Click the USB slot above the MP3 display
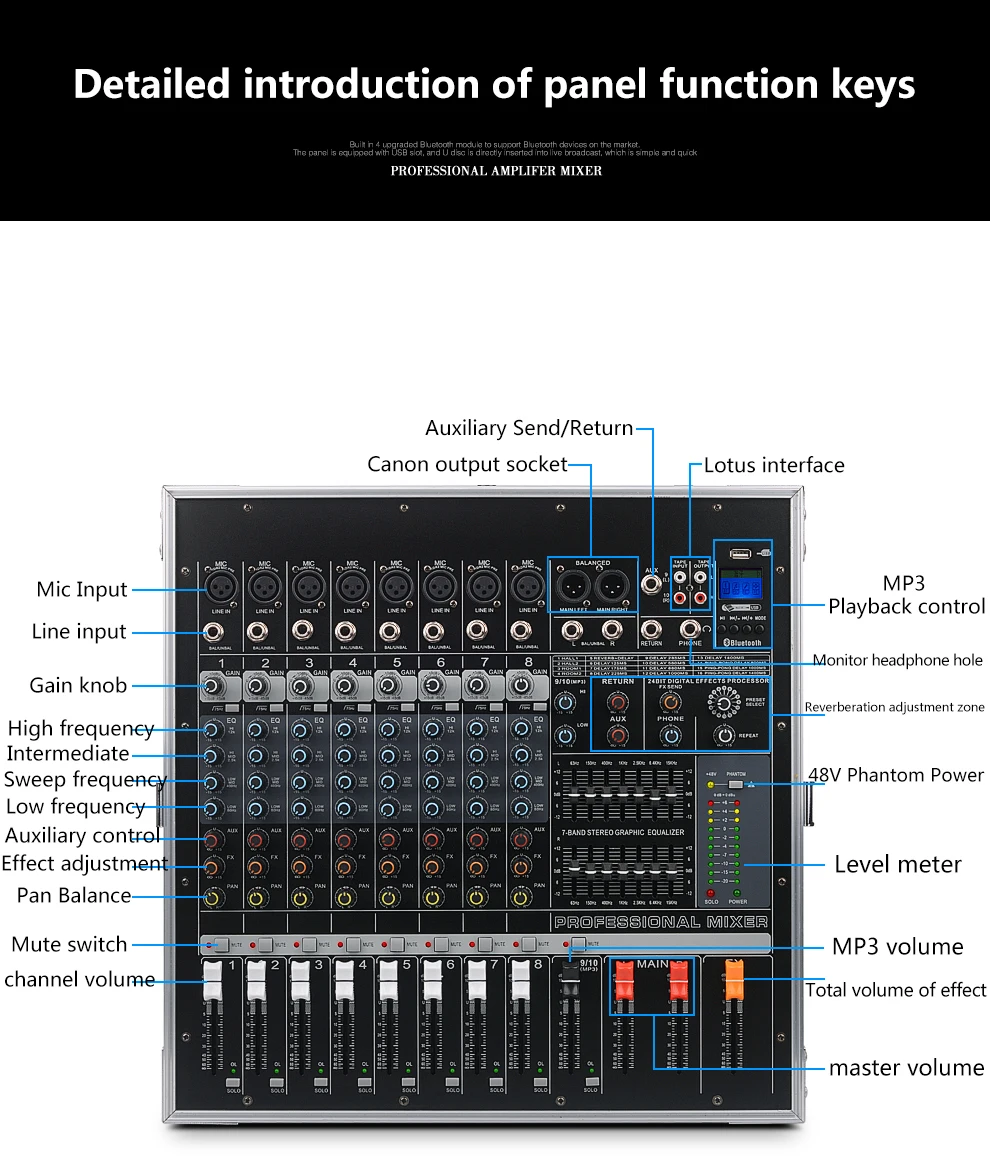 pos(740,554)
